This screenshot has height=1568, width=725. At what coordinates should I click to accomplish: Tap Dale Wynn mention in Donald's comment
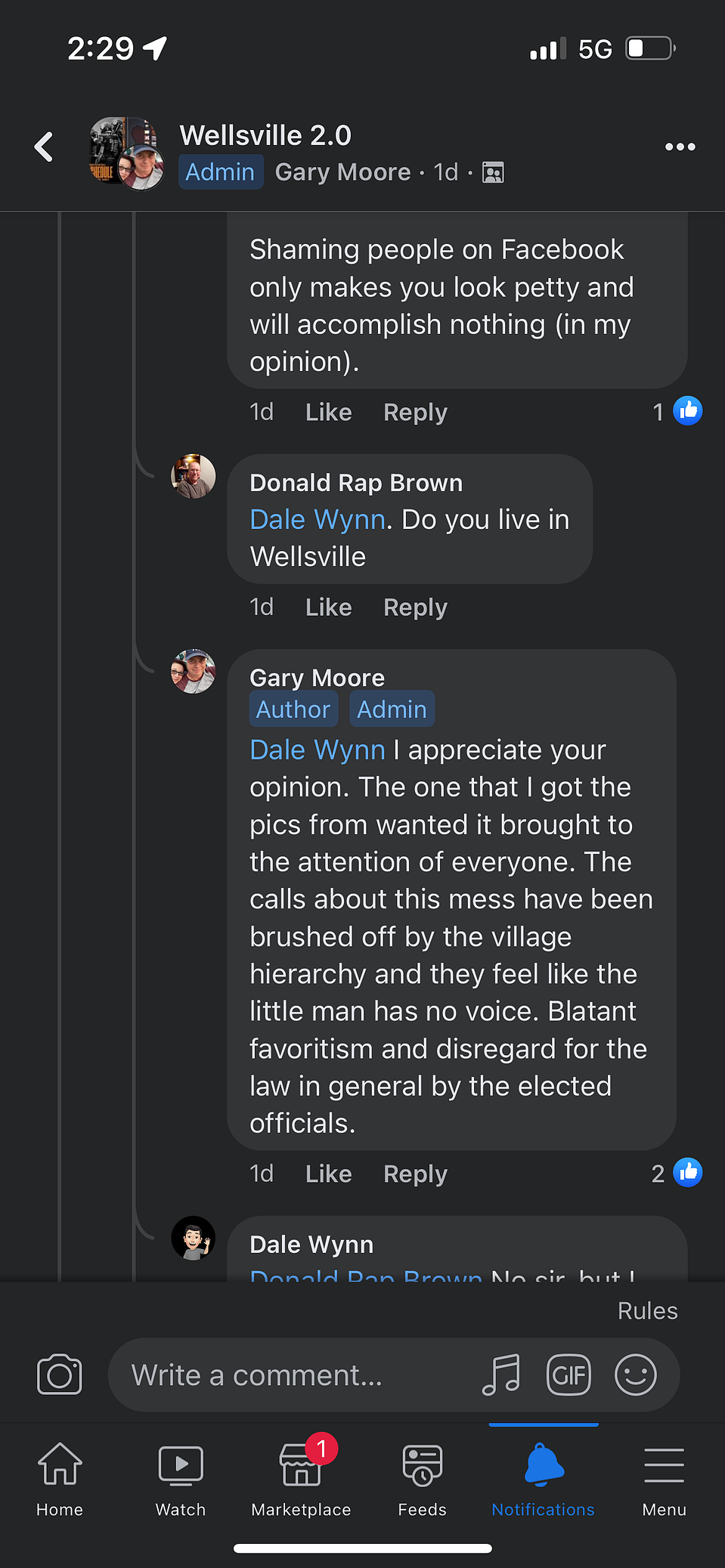pos(318,519)
